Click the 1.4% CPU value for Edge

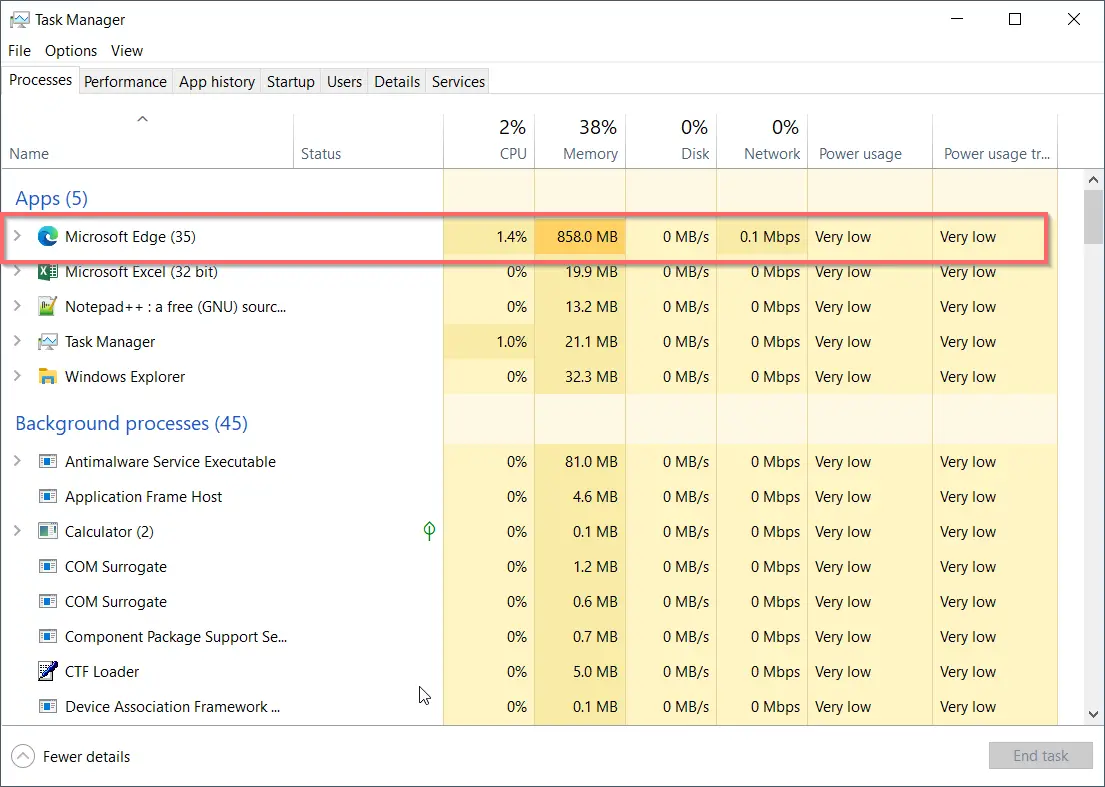click(x=511, y=237)
